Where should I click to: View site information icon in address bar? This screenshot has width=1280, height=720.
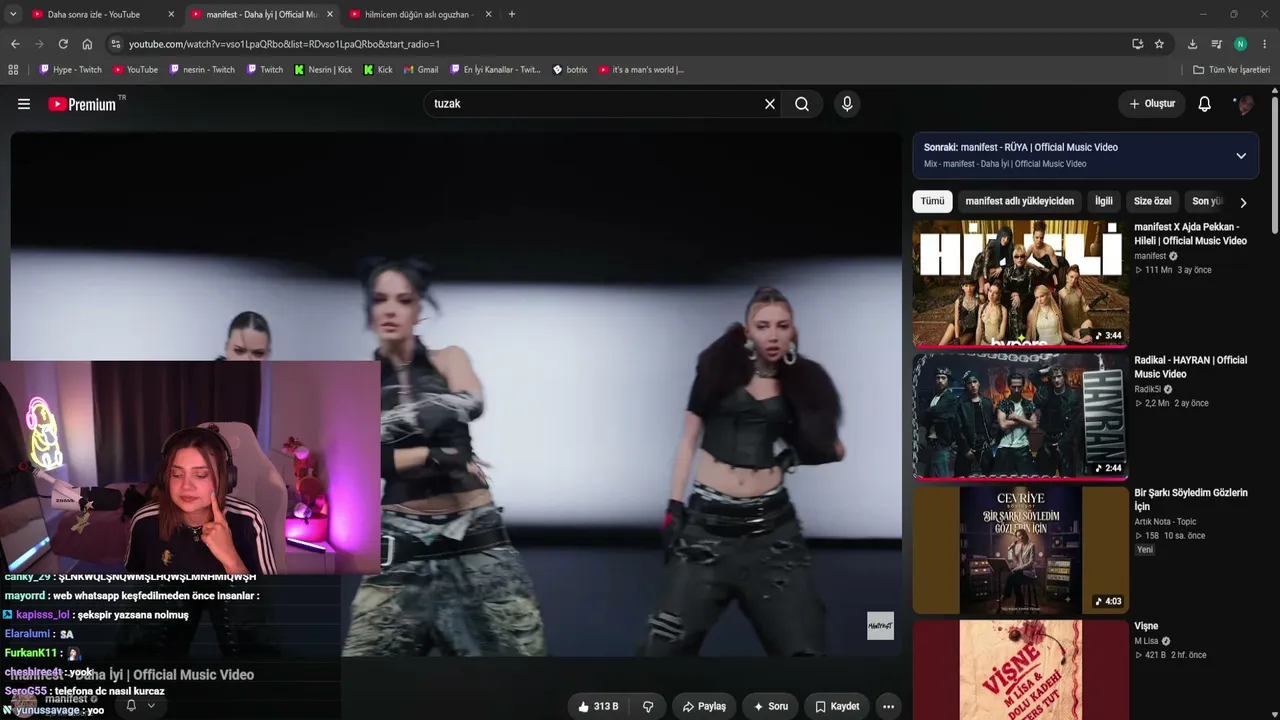click(x=116, y=44)
